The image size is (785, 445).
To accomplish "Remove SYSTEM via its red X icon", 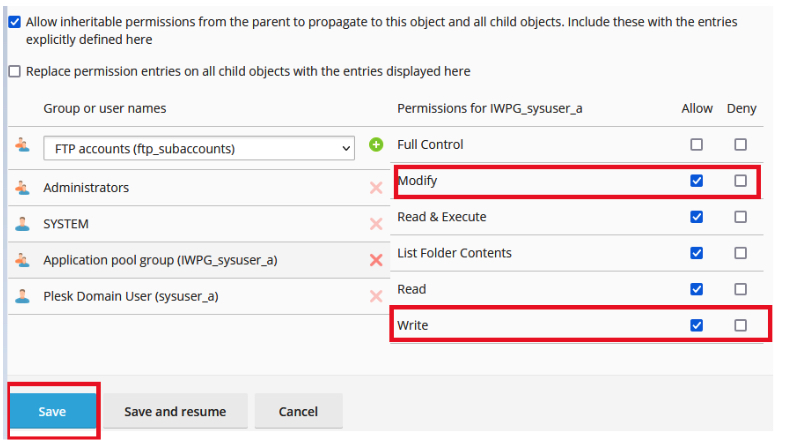I will pyautogui.click(x=376, y=224).
